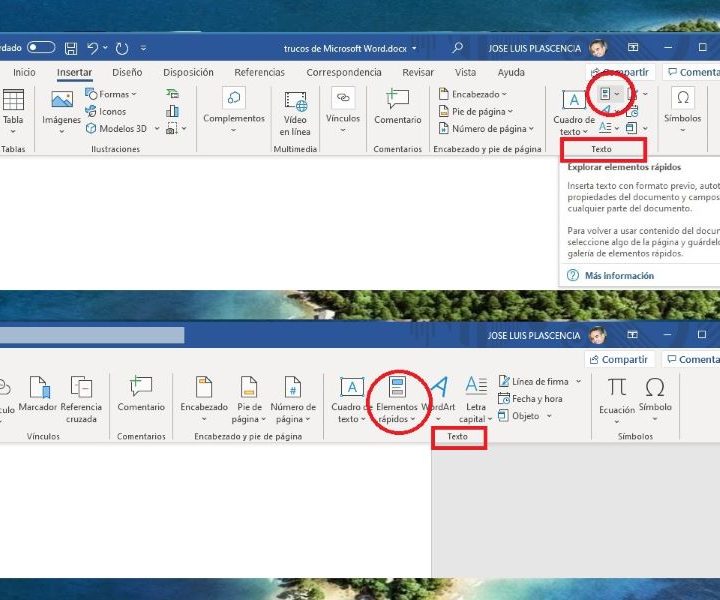
Task: Open the Referencias tab
Action: click(259, 72)
